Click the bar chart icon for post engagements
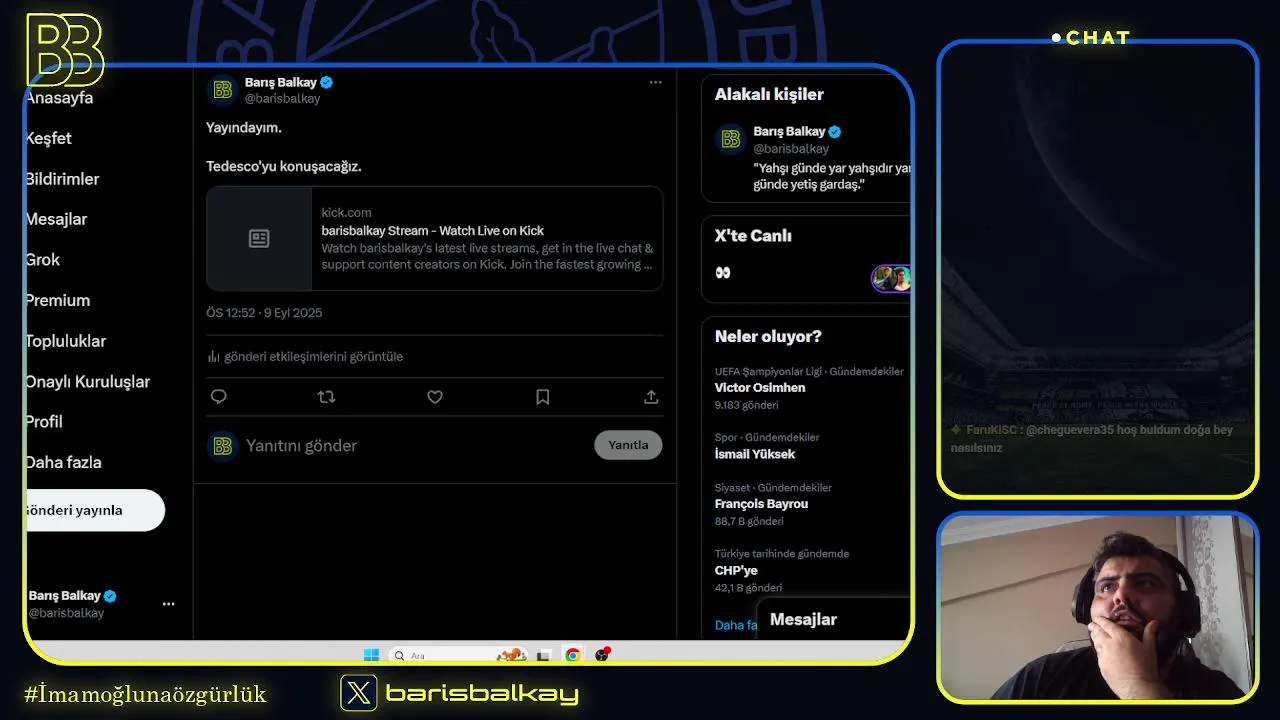The height and width of the screenshot is (720, 1280). coord(213,356)
